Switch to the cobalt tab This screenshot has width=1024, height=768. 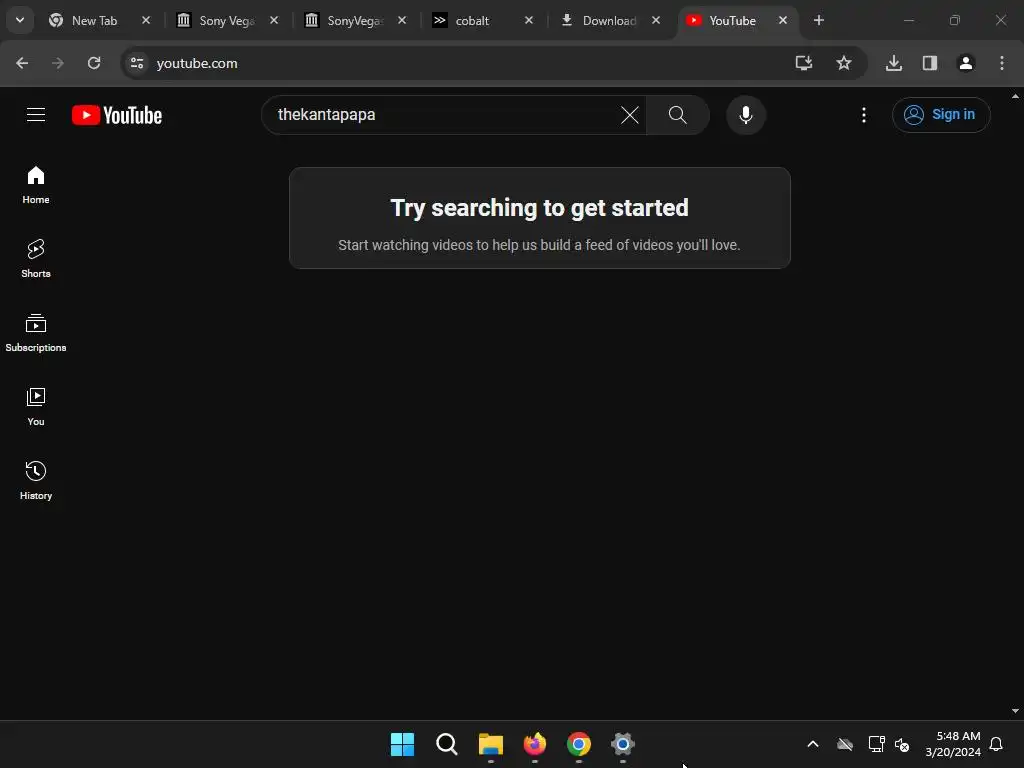point(472,21)
